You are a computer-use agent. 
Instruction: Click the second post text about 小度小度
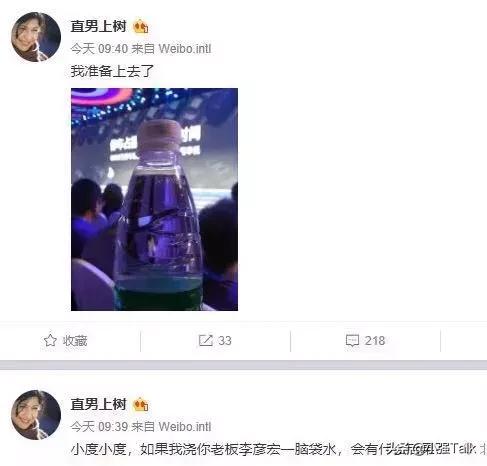pos(278,449)
